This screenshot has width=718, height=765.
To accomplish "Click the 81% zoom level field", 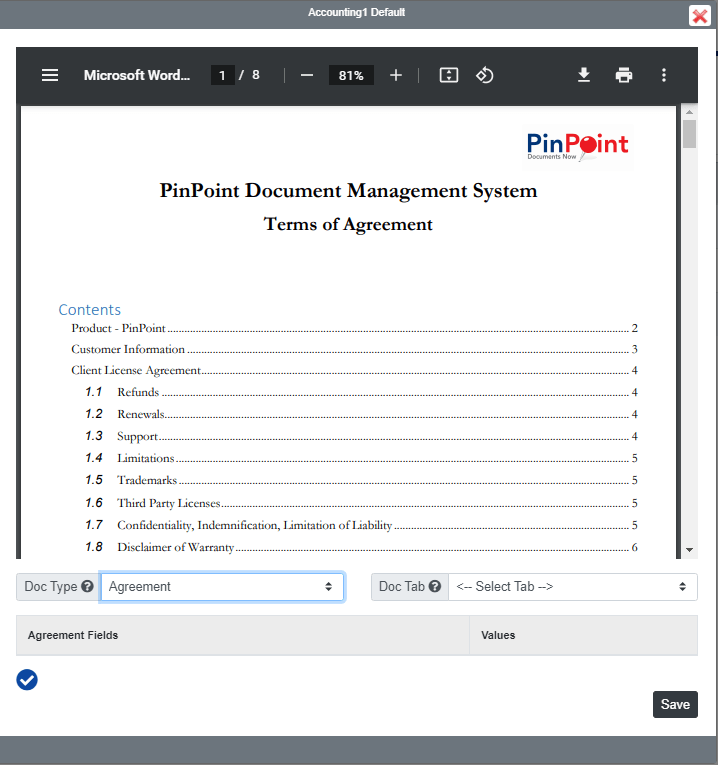I will pyautogui.click(x=351, y=75).
